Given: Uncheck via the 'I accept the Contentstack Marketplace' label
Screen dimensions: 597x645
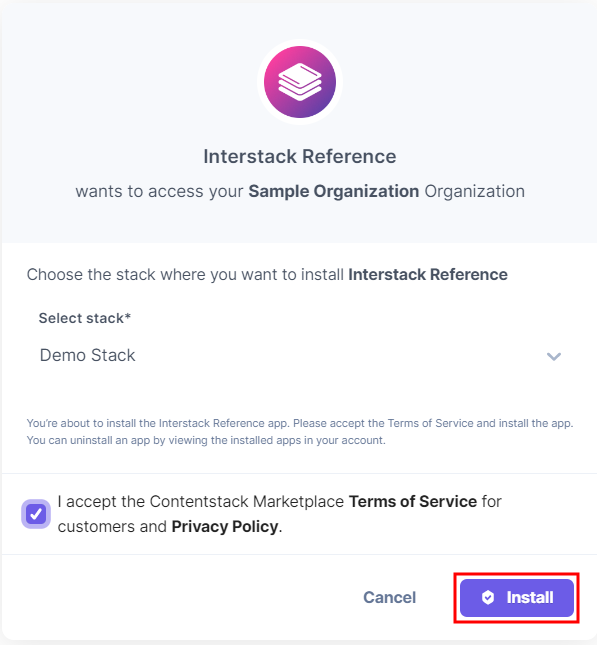Looking at the screenshot, I should coord(201,502).
